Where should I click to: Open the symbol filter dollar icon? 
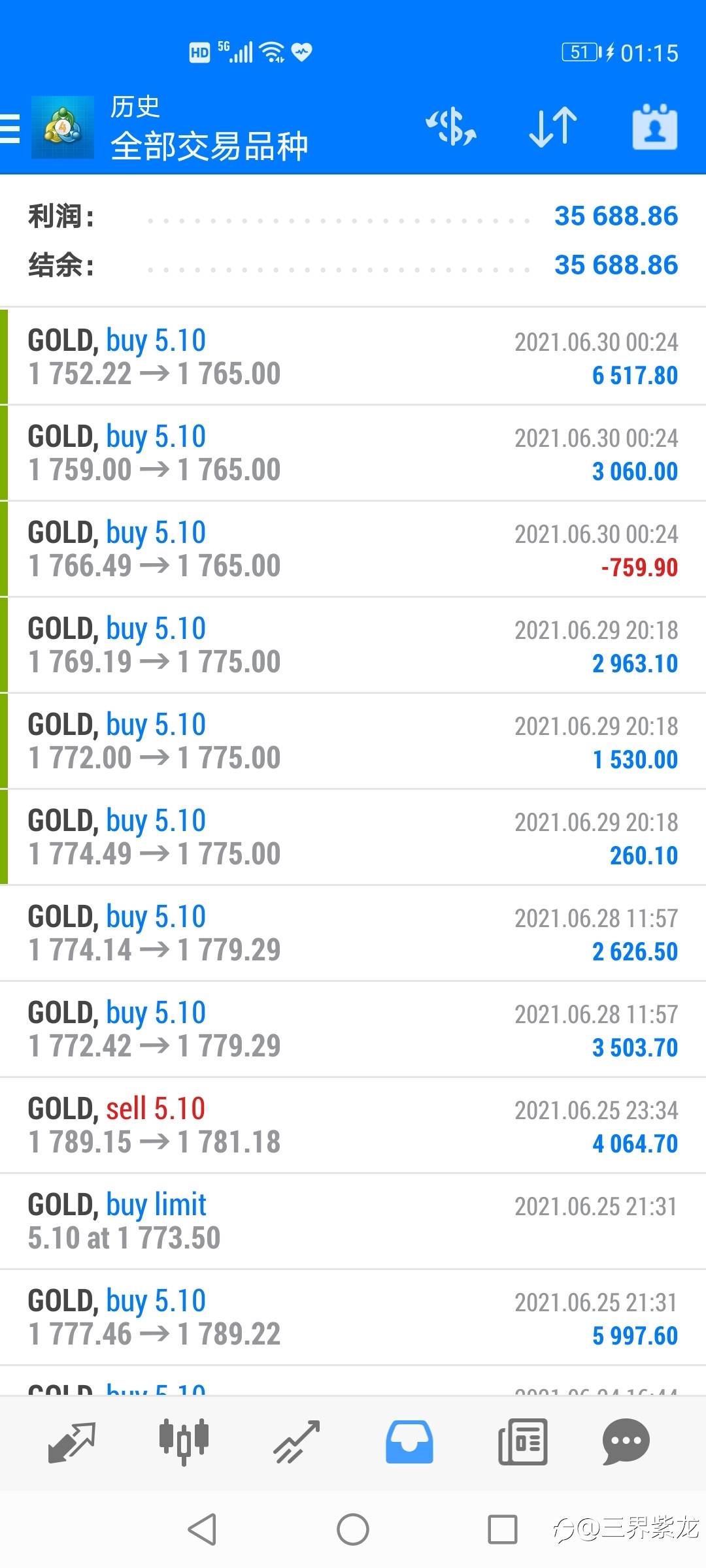coord(451,126)
